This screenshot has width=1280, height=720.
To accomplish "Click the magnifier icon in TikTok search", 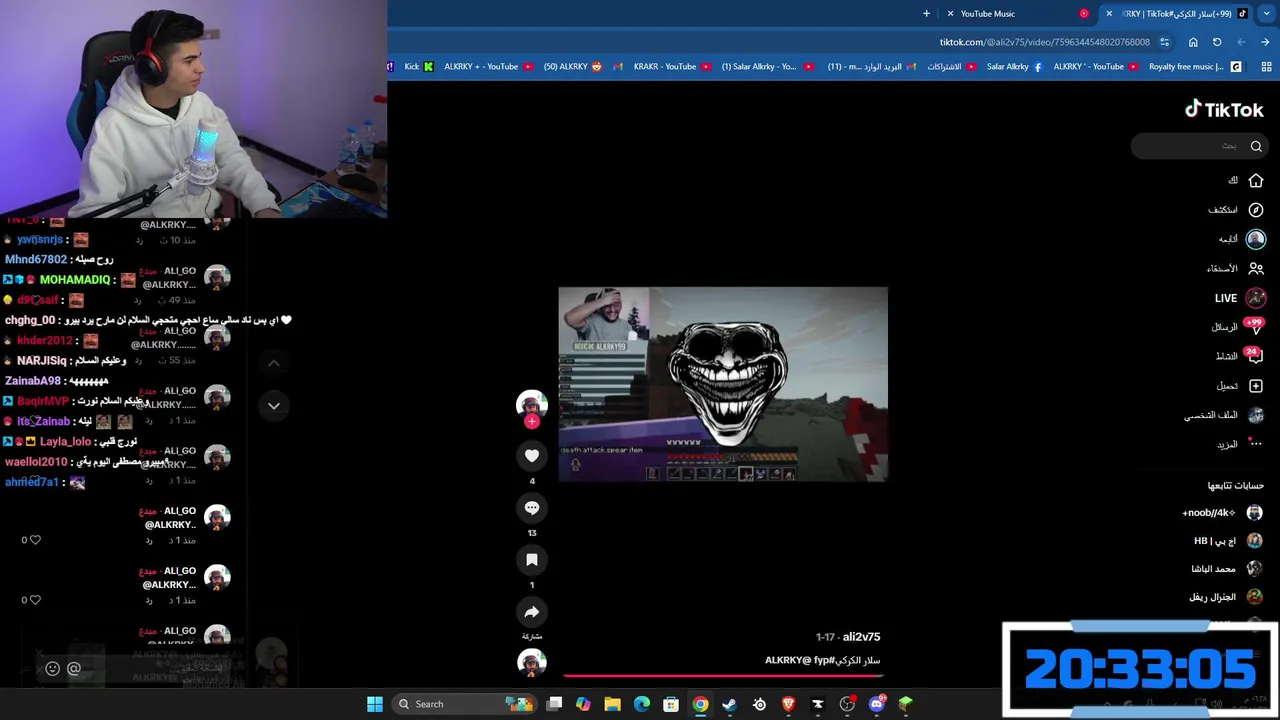I will 1256,146.
